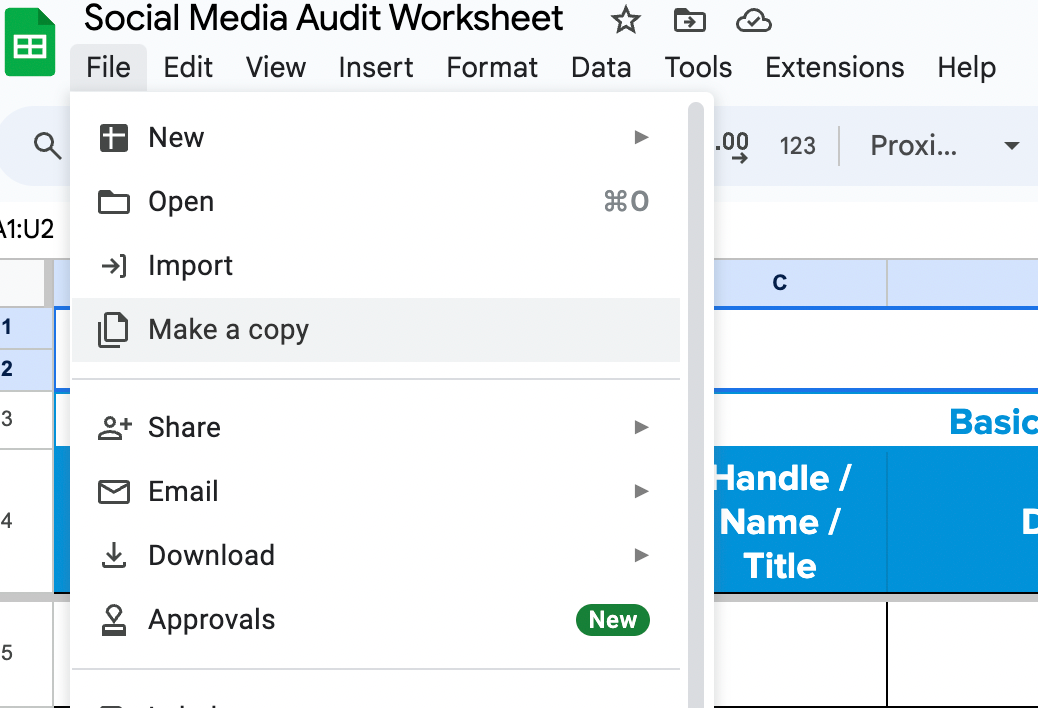
Task: Select Make a copy from File menu
Action: (229, 330)
